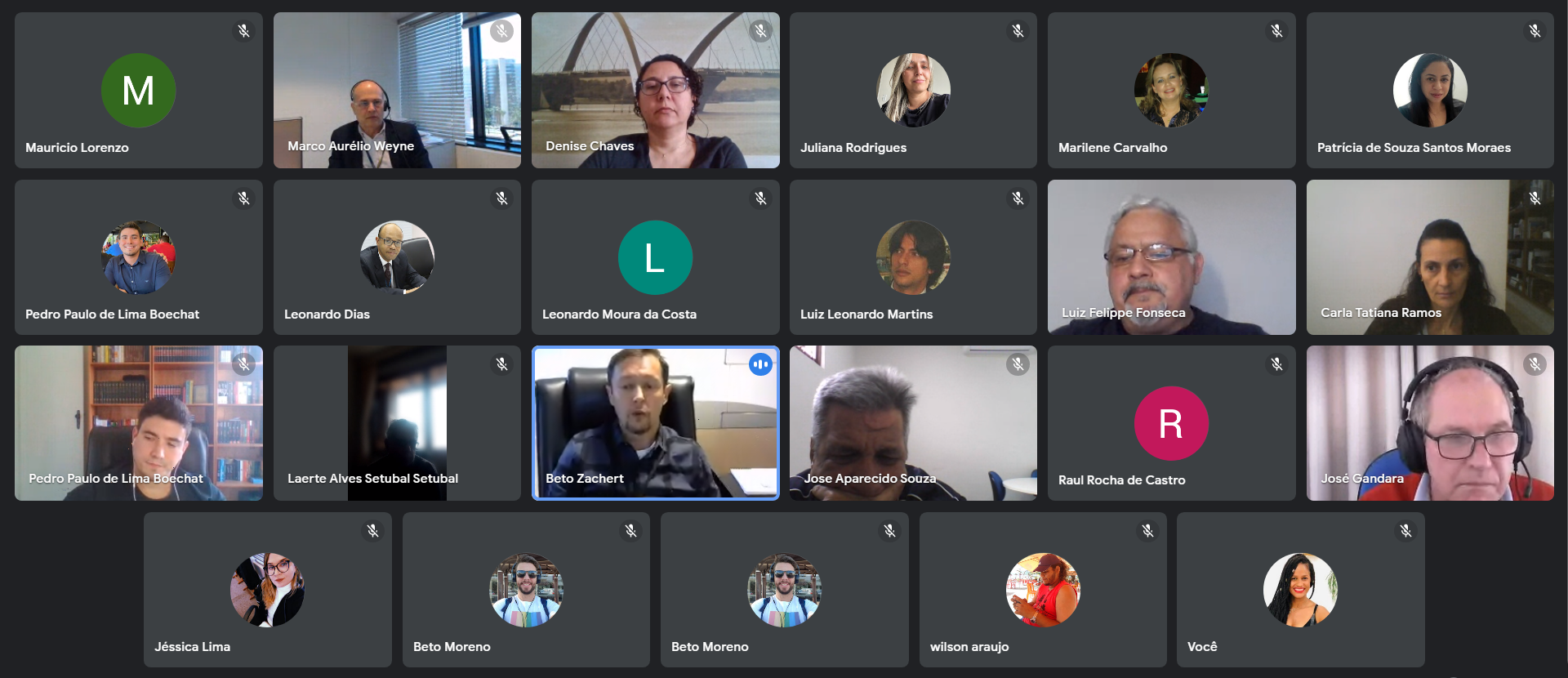1568x678 pixels.
Task: Click Marilene Carvalho profile photo
Action: (x=1171, y=90)
